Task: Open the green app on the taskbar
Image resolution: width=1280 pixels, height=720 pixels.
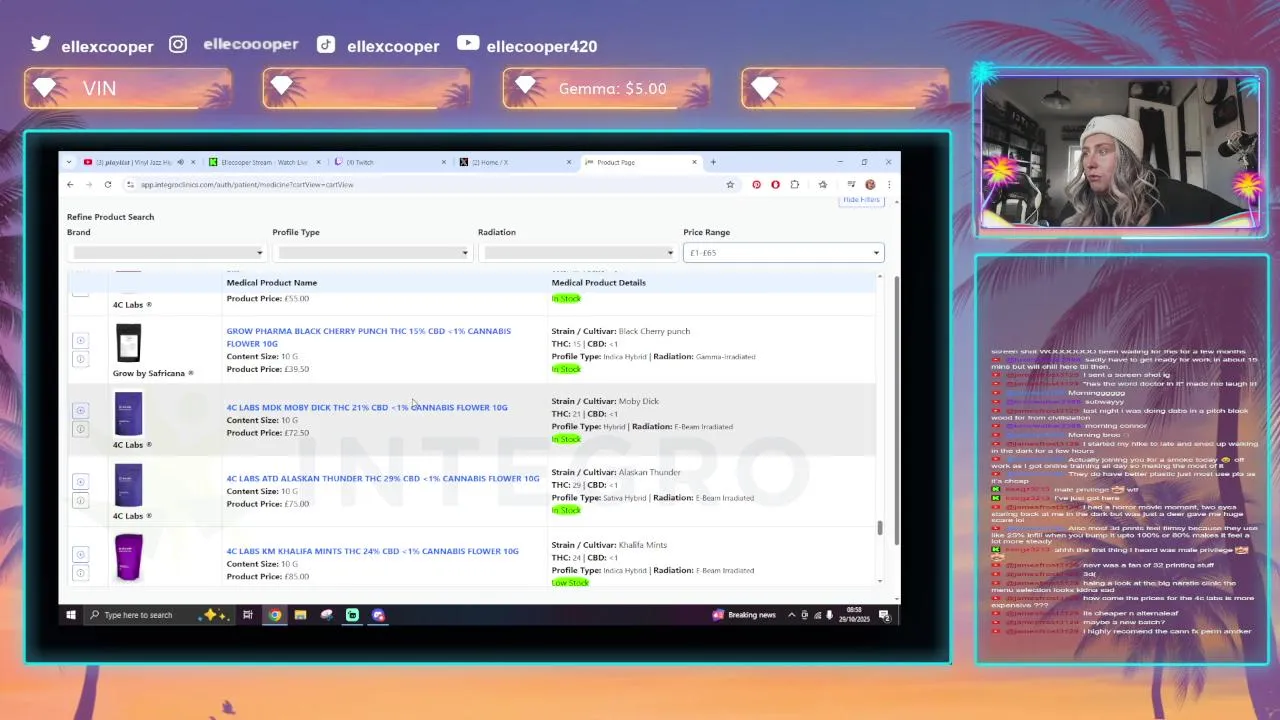Action: point(352,615)
